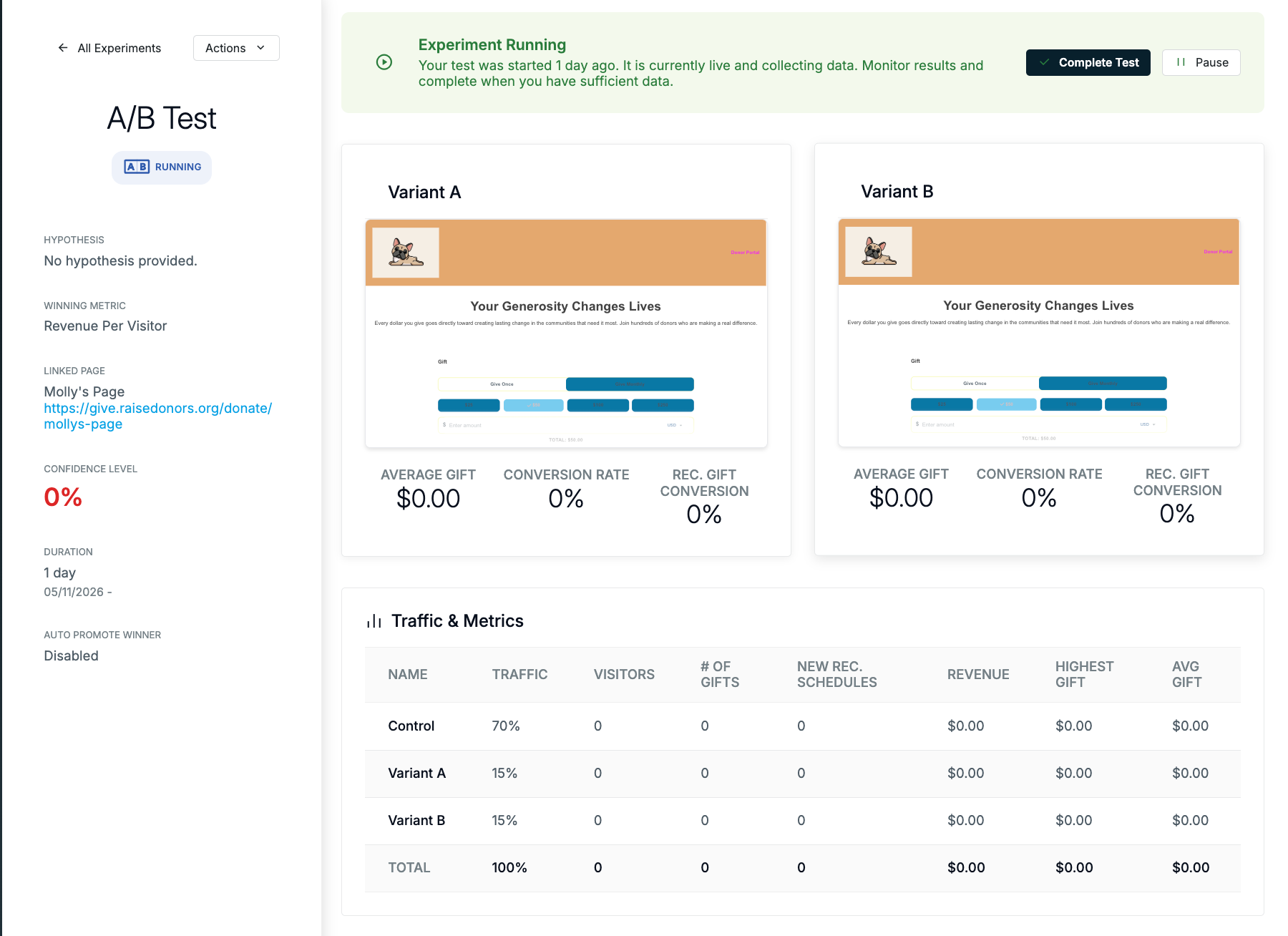
Task: Click the chevron on the Actions button
Action: (x=260, y=48)
